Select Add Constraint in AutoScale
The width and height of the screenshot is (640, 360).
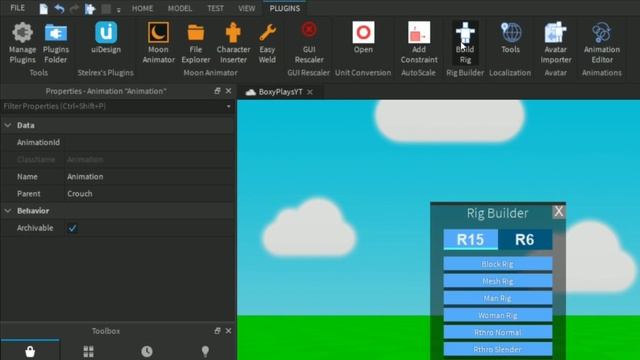pos(419,43)
